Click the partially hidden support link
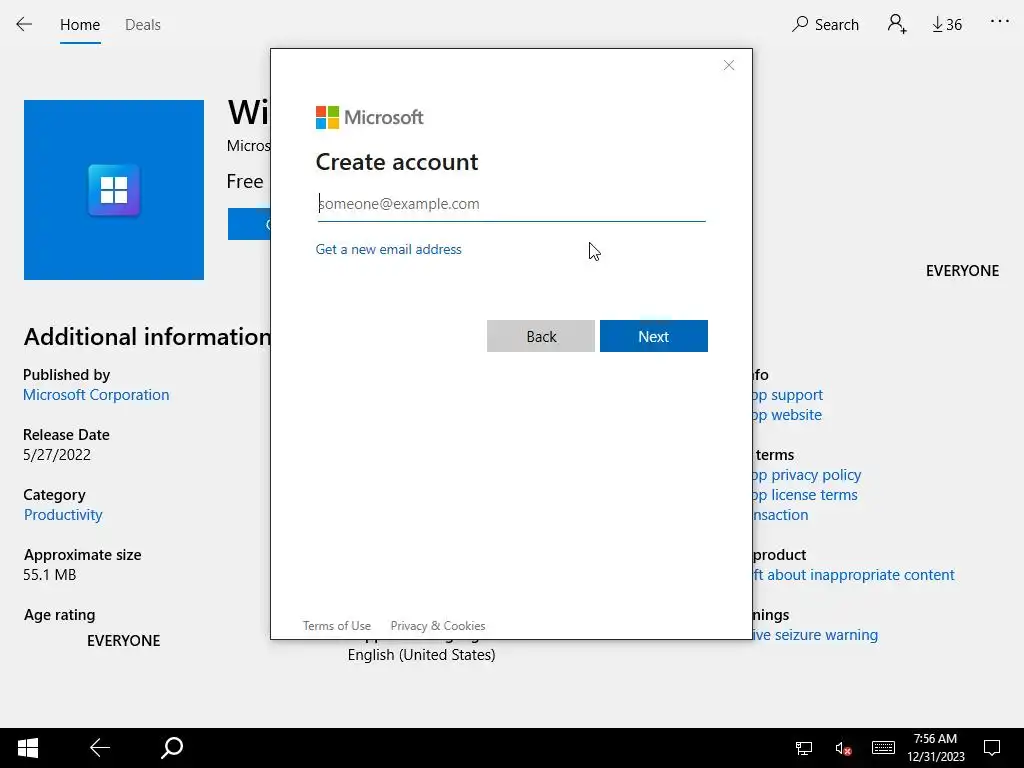Image resolution: width=1024 pixels, height=768 pixels. coord(788,394)
